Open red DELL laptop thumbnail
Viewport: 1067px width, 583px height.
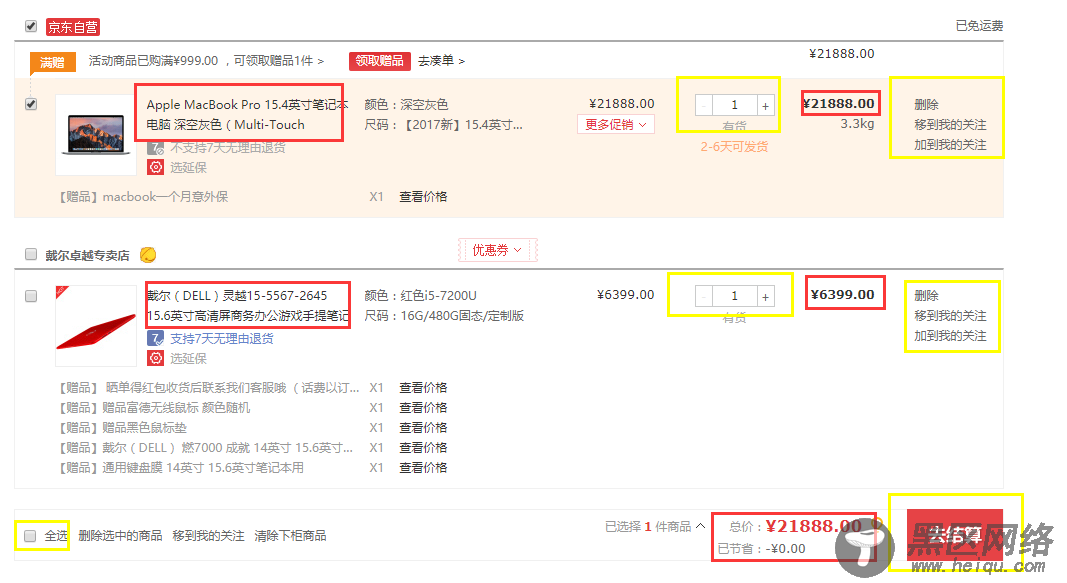click(x=96, y=326)
